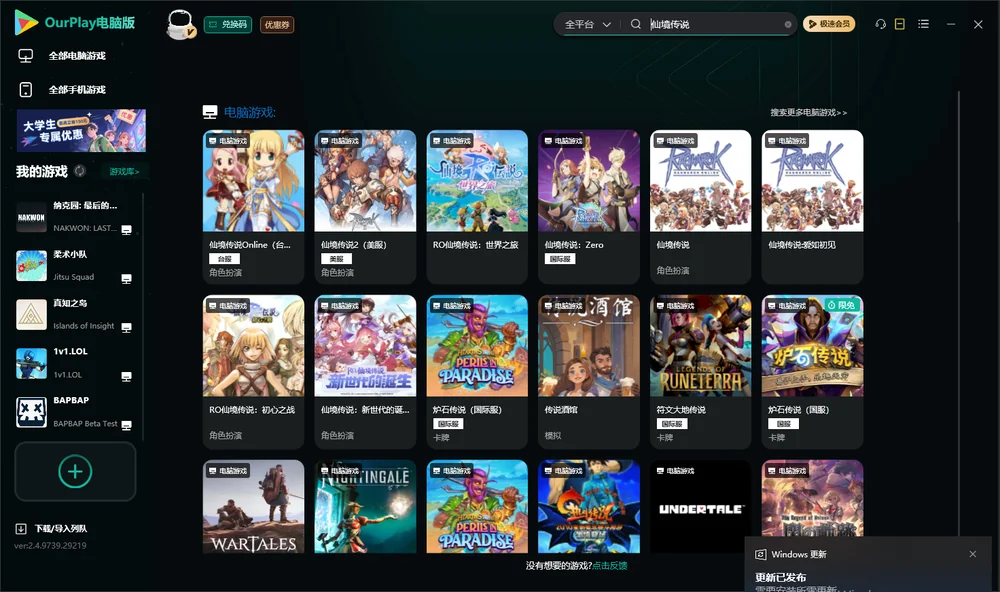This screenshot has width=1000, height=592.
Task: Dismiss the Windows 更新 notification
Action: point(973,554)
